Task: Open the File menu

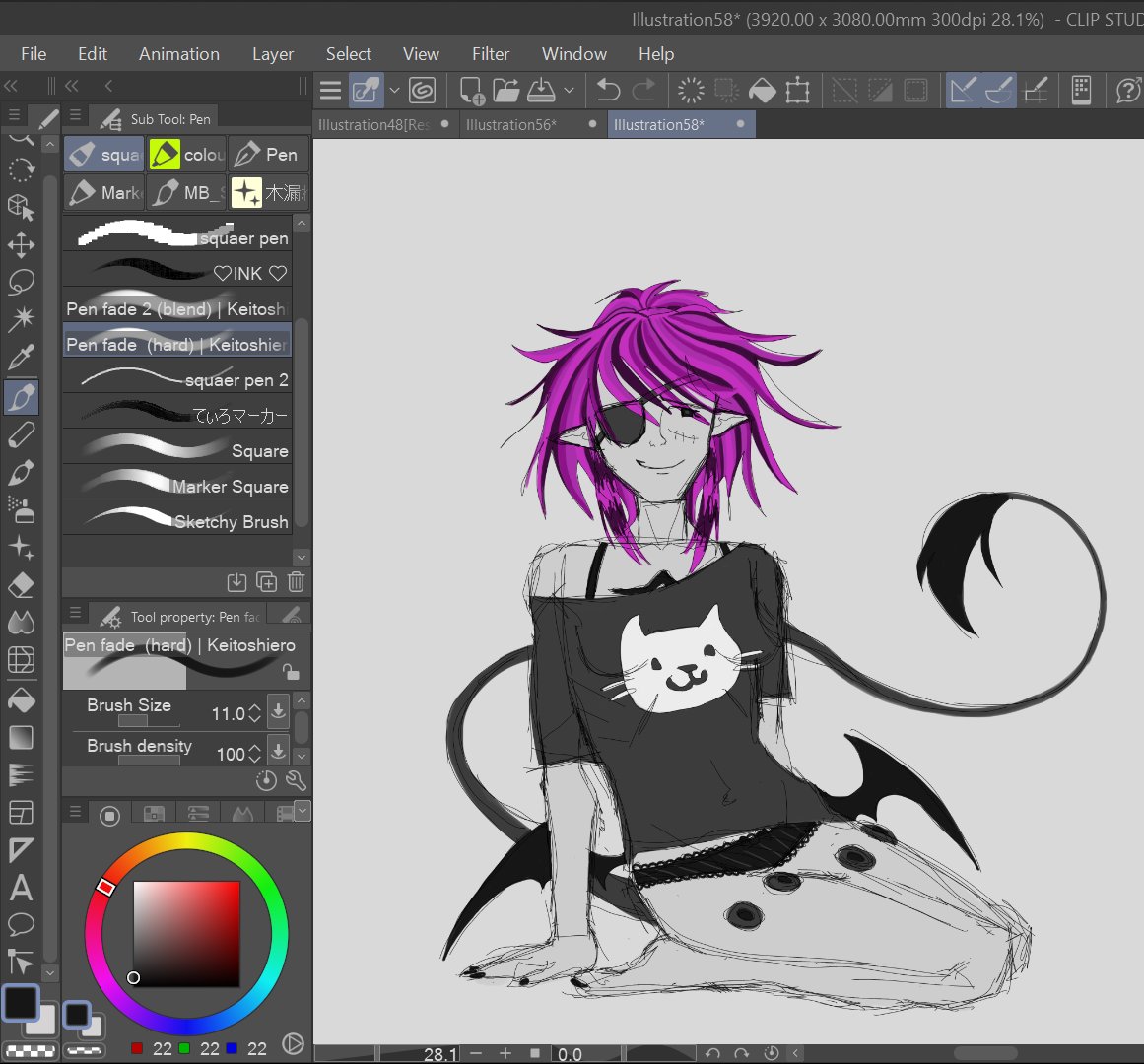Action: click(34, 54)
